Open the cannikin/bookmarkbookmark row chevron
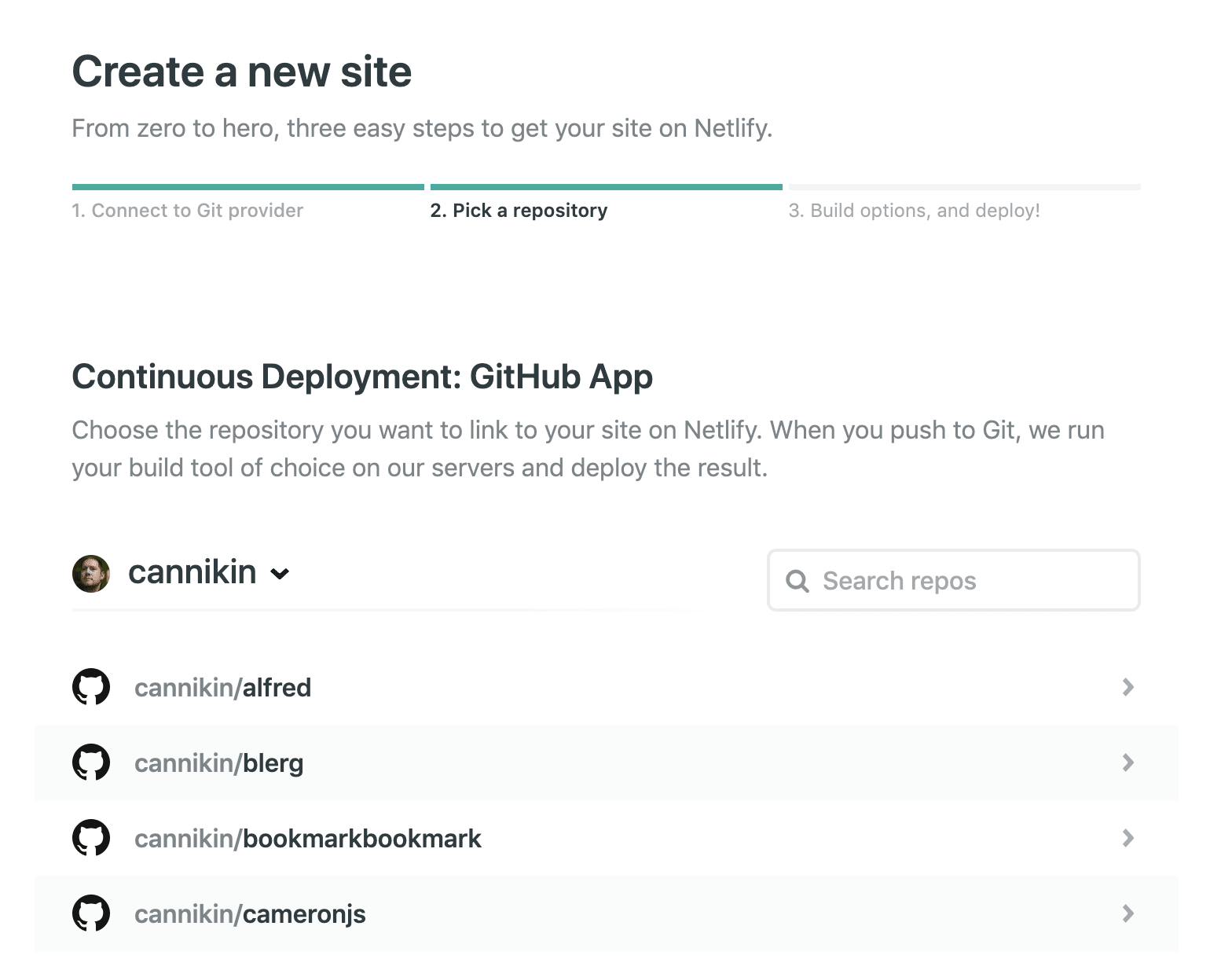1232x959 pixels. click(x=1128, y=838)
